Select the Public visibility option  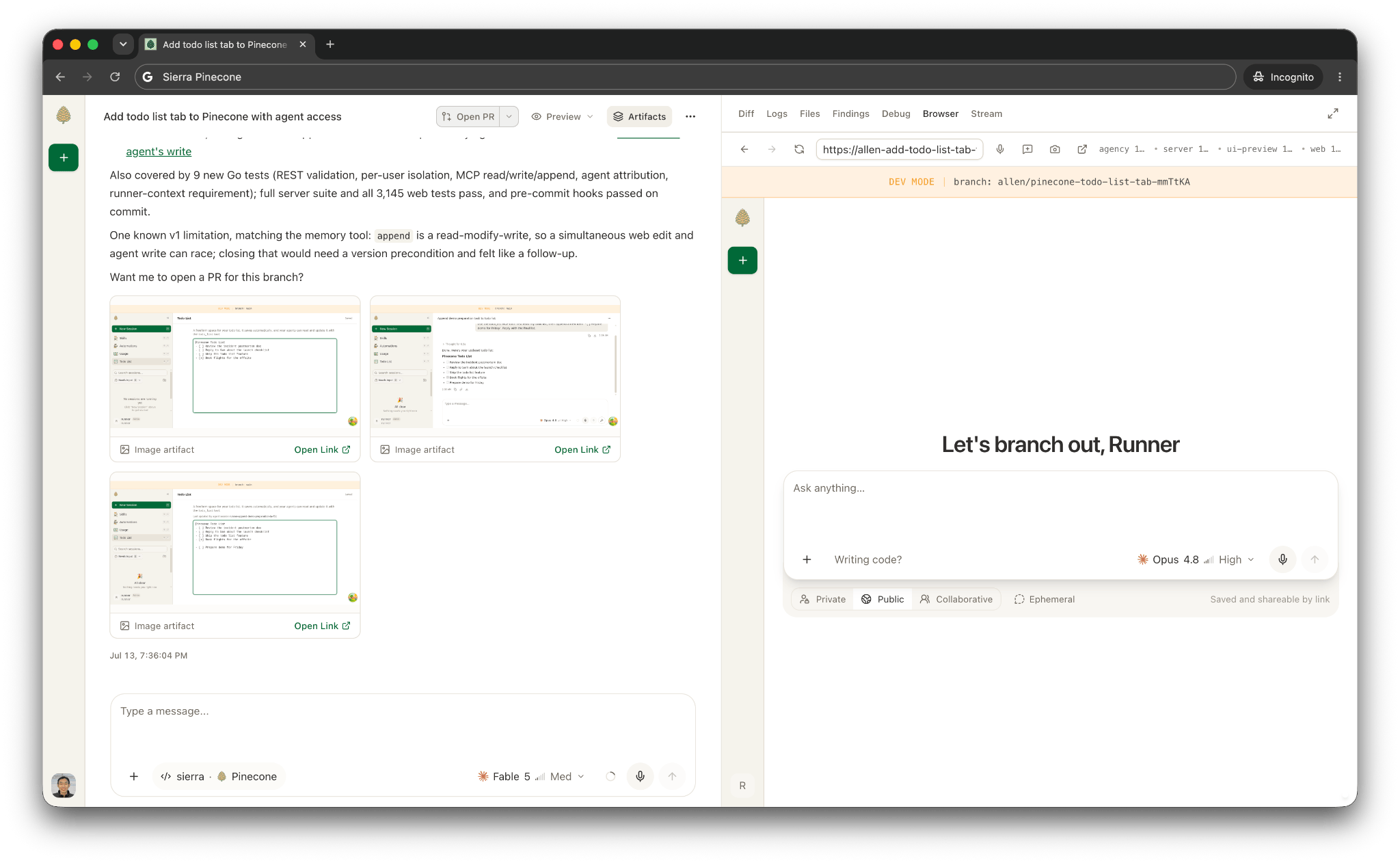pos(883,599)
